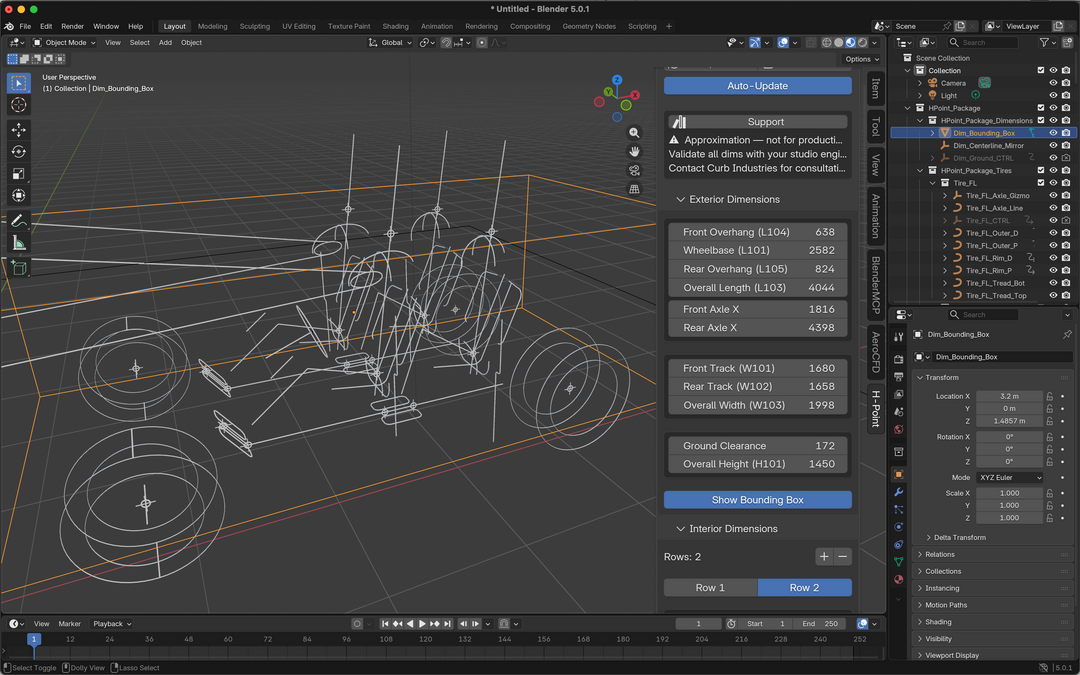The image size is (1080, 675).
Task: Select the Row 1 button
Action: pyautogui.click(x=710, y=588)
